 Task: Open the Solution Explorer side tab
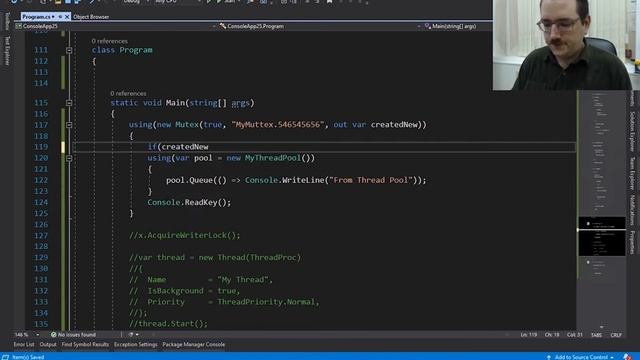[632, 131]
